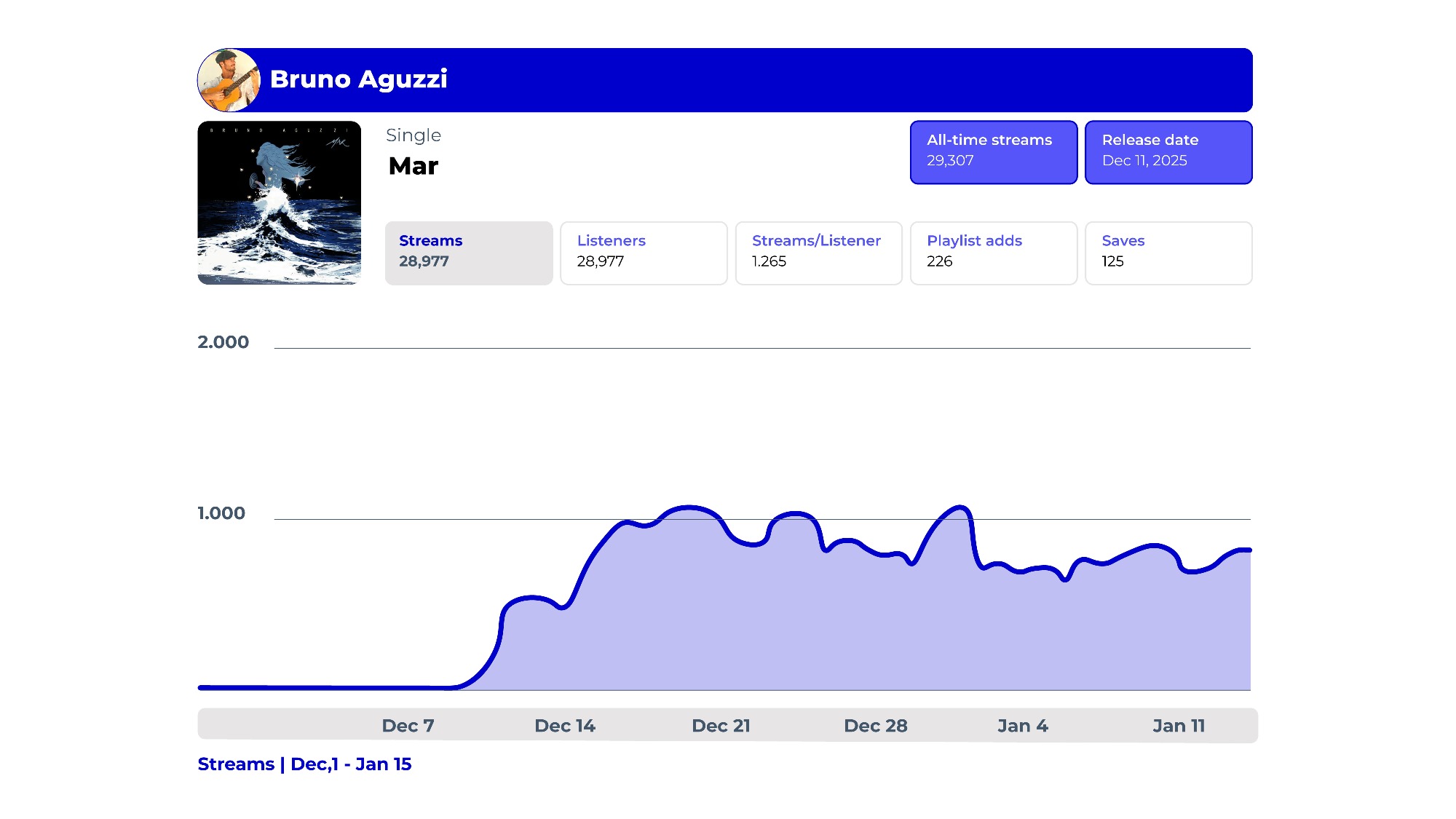This screenshot has height=819, width=1456.
Task: Select the Dec 21 date marker
Action: pos(721,725)
